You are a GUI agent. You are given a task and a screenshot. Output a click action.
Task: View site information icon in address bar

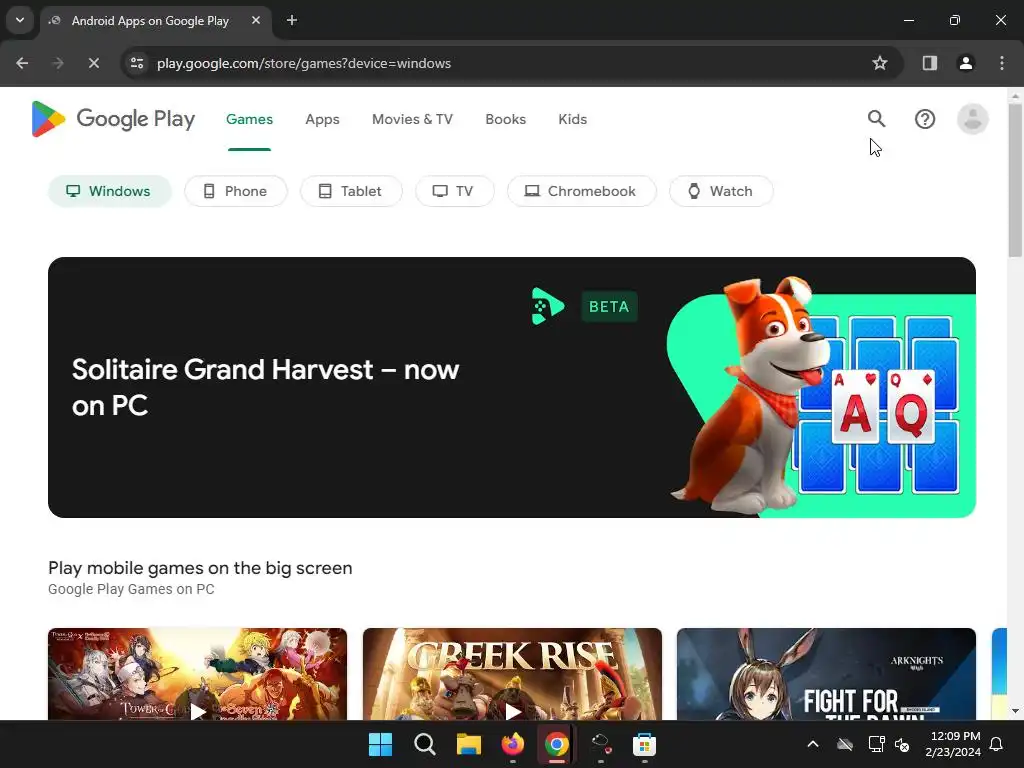click(136, 63)
